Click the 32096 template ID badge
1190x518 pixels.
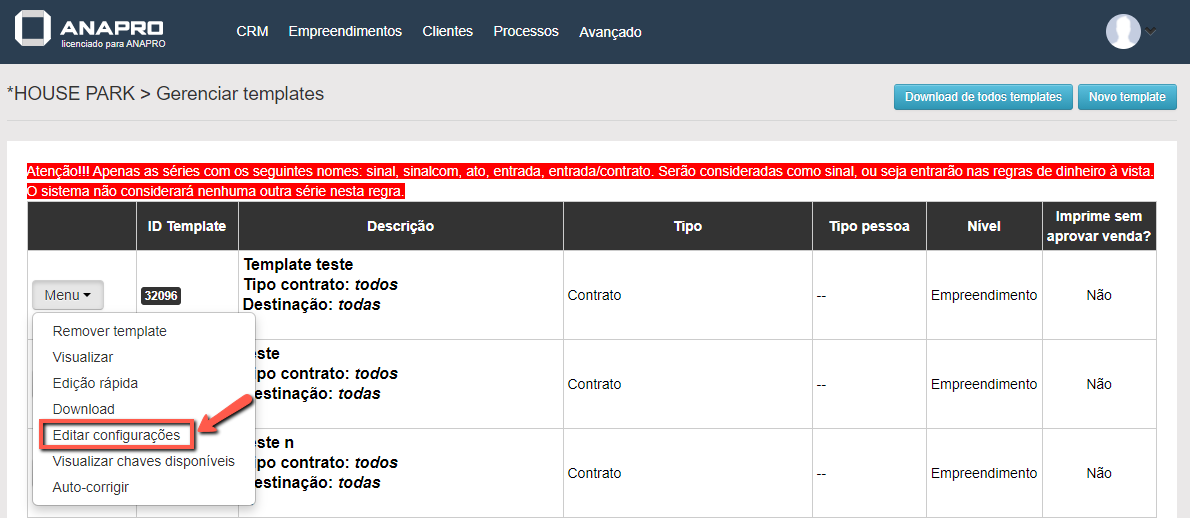point(161,296)
